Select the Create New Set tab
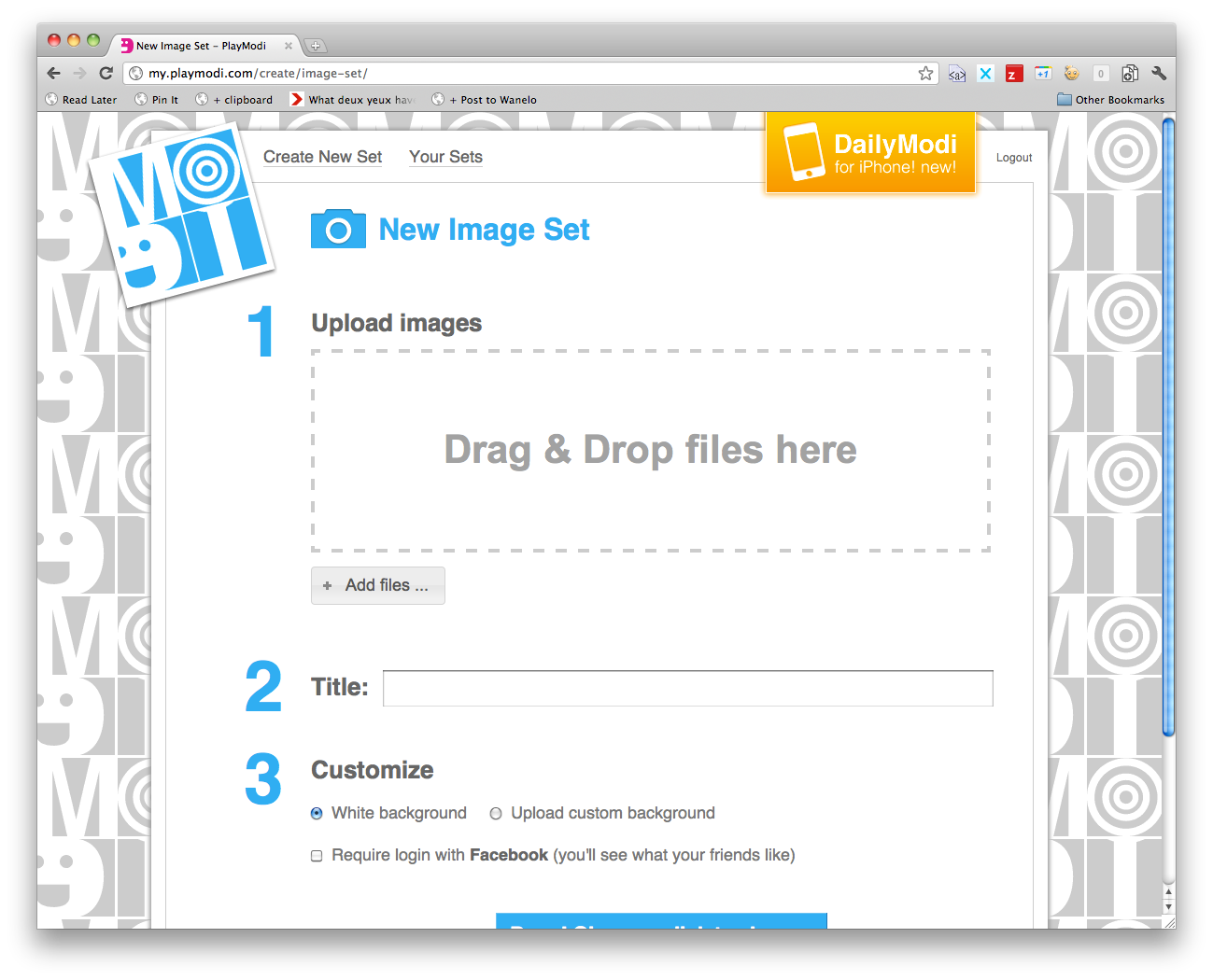The width and height of the screenshot is (1213, 980). (322, 157)
